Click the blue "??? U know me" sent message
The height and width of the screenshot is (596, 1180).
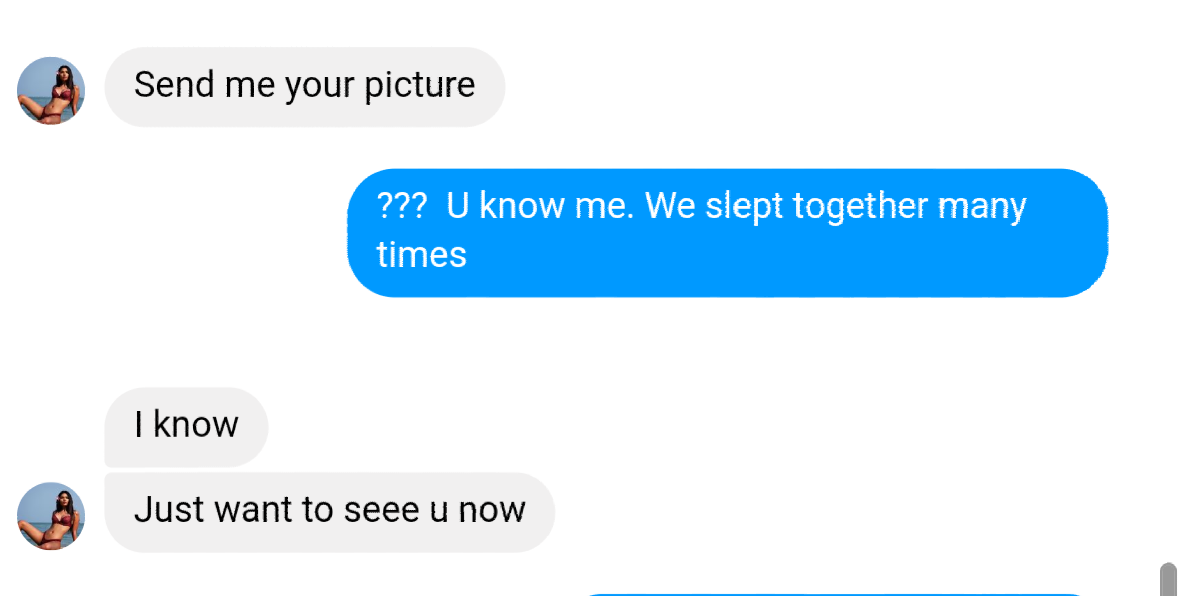tap(727, 232)
